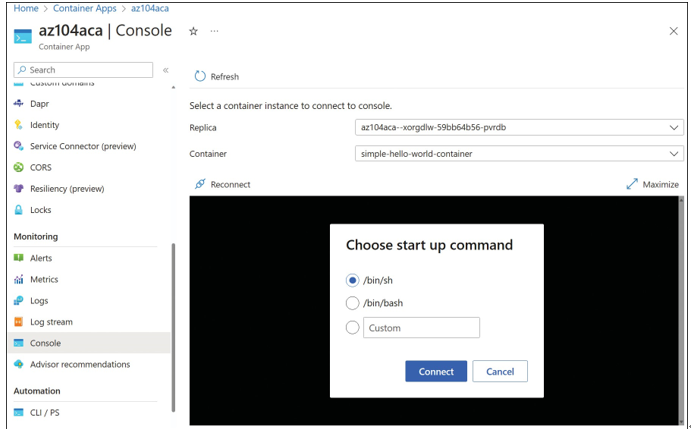Click the Reconnect button label
The image size is (691, 431).
(x=230, y=185)
